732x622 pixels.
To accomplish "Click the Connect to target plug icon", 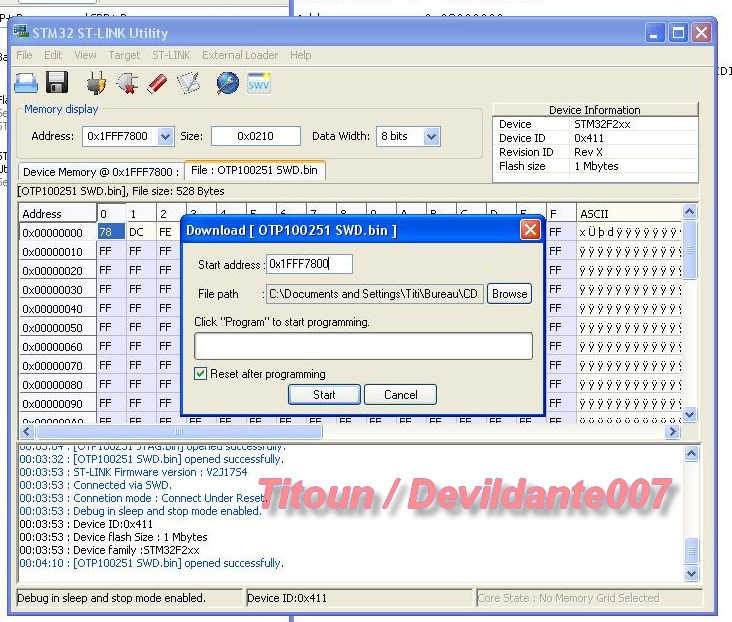I will pos(96,83).
